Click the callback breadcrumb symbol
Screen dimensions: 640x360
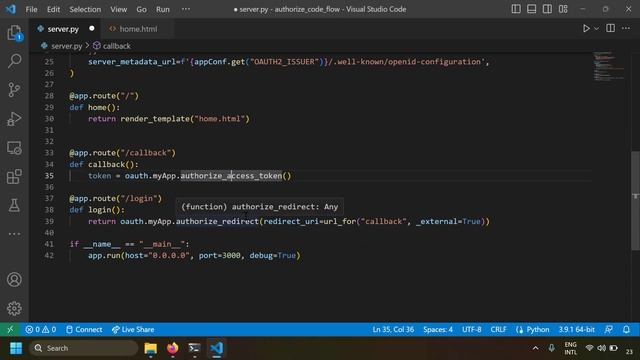coord(116,46)
